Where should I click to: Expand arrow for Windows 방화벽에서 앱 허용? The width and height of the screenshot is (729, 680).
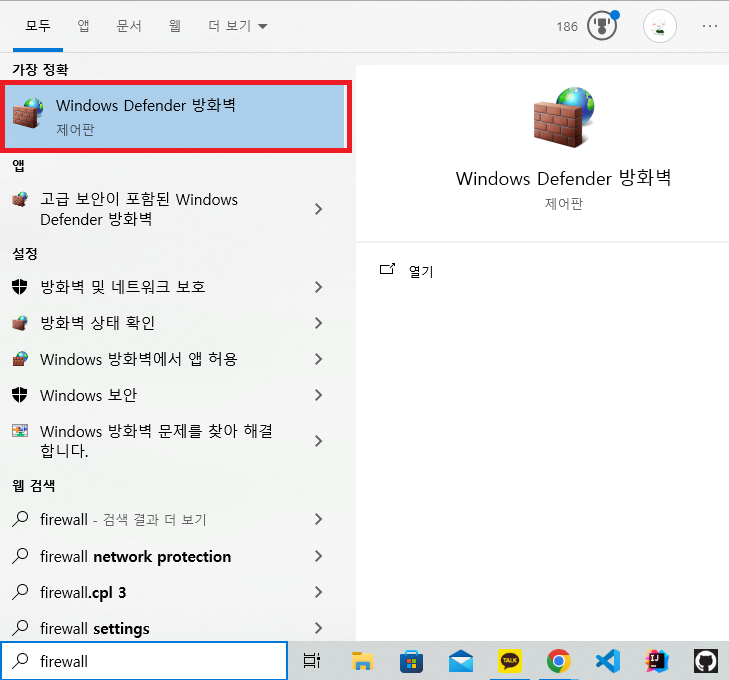[318, 359]
